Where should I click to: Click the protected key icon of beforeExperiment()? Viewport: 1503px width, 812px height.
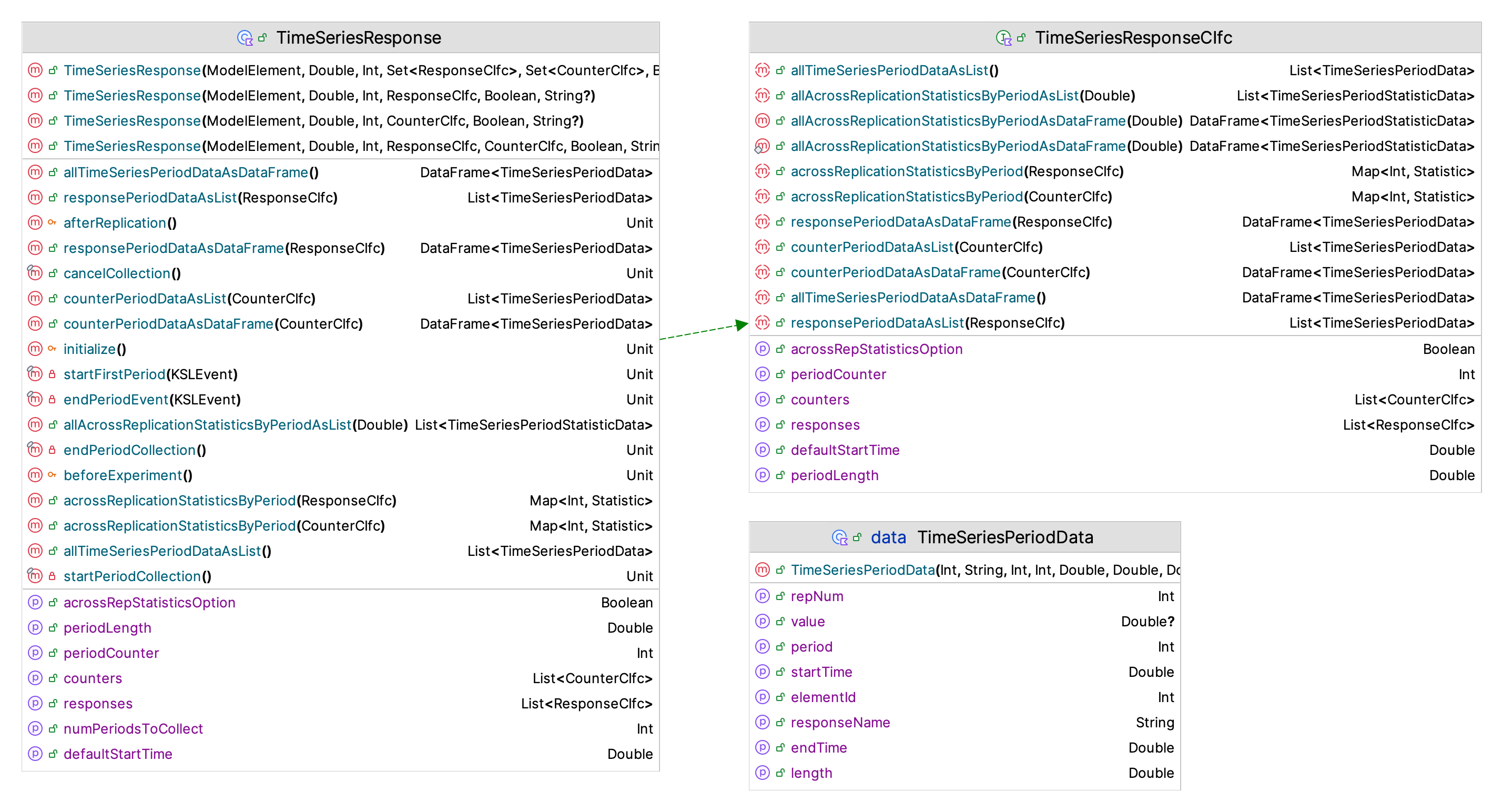[x=53, y=475]
